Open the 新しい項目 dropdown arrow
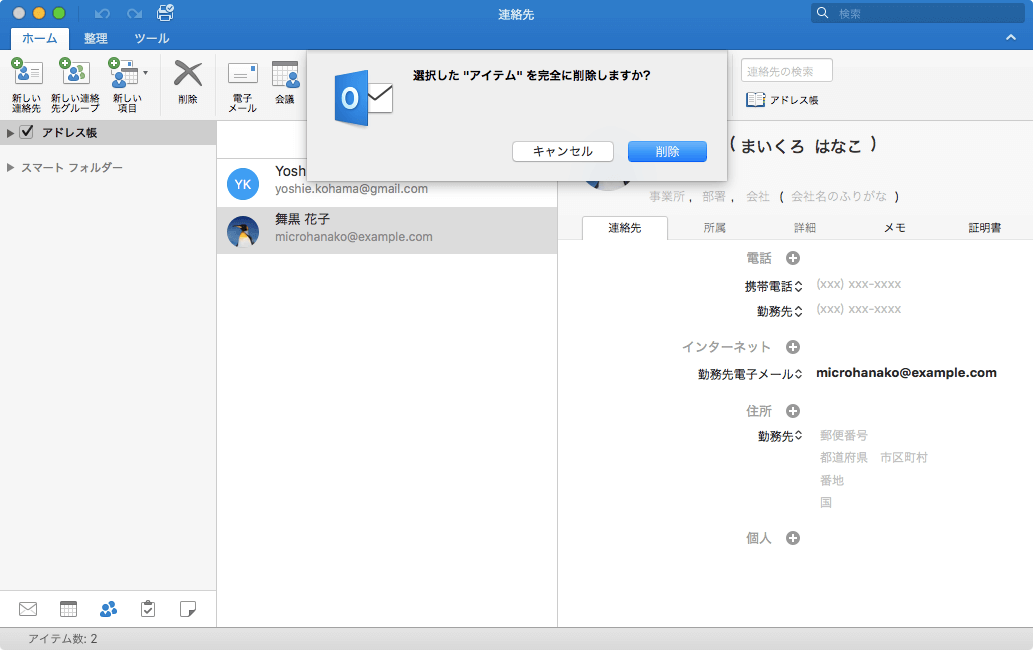 143,72
